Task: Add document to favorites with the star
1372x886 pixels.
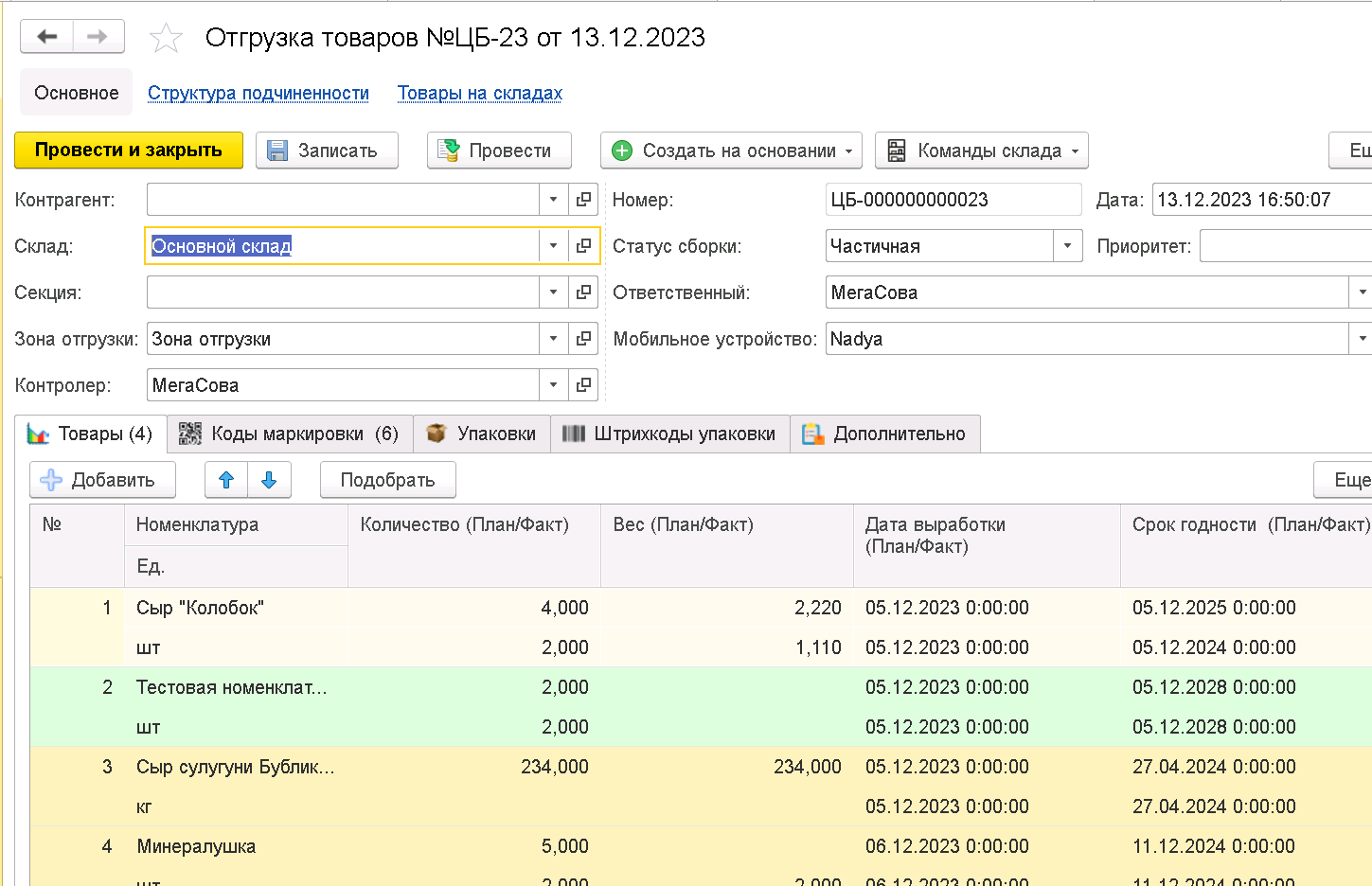Action: point(166,38)
